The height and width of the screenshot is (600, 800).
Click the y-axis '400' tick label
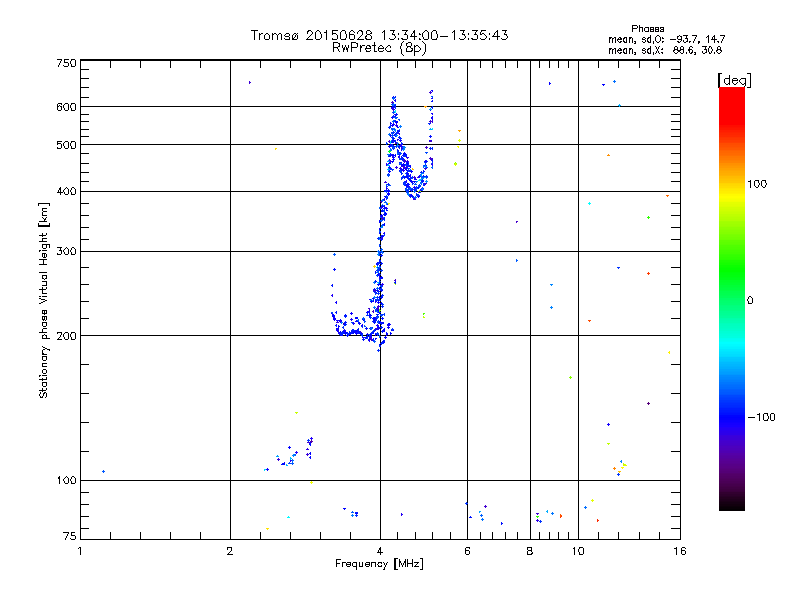coord(66,191)
